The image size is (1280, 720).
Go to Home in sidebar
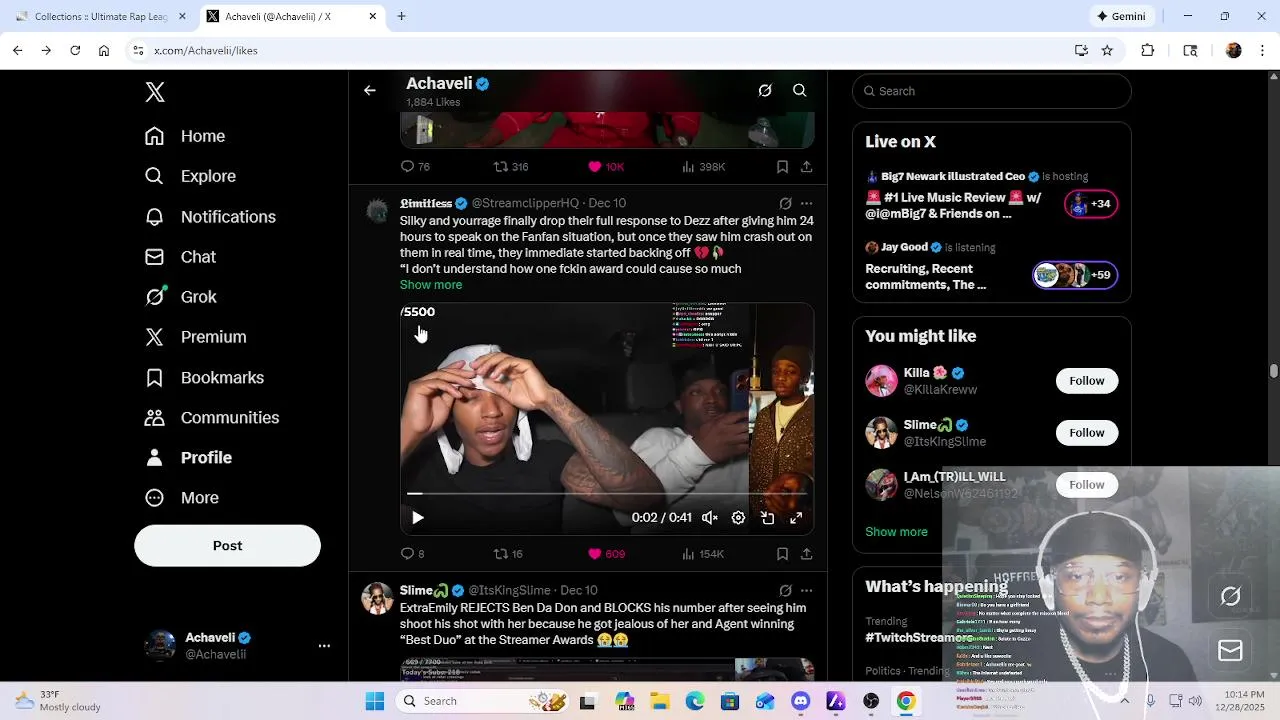point(185,136)
